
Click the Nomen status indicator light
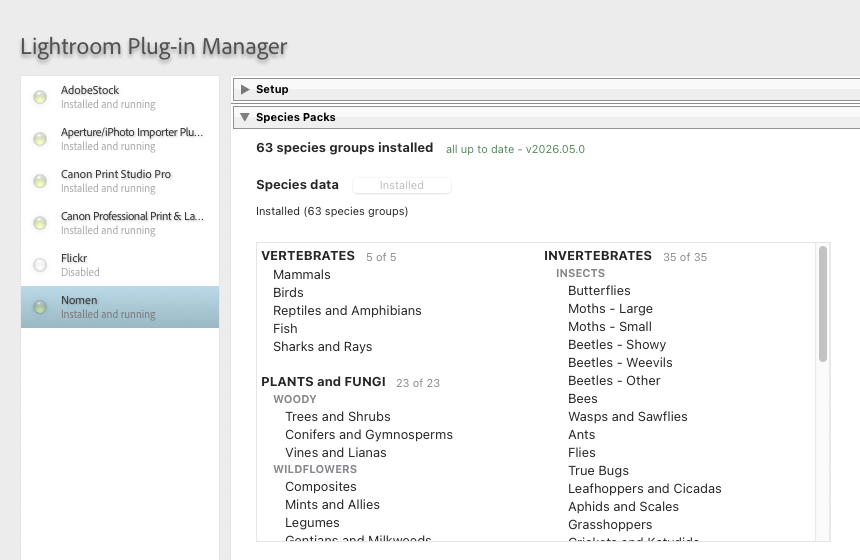pyautogui.click(x=40, y=307)
